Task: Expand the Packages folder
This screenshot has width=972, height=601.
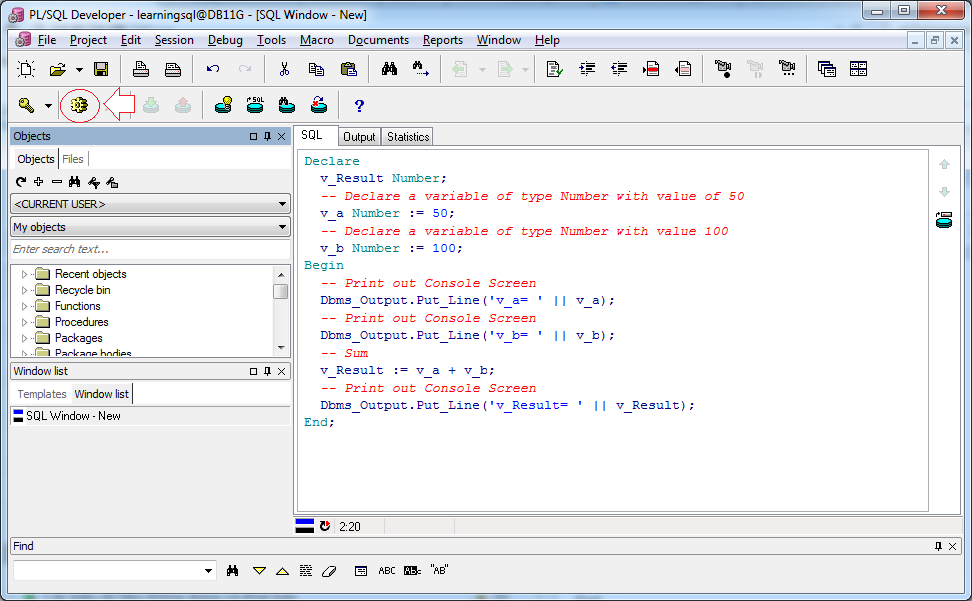Action: point(24,338)
